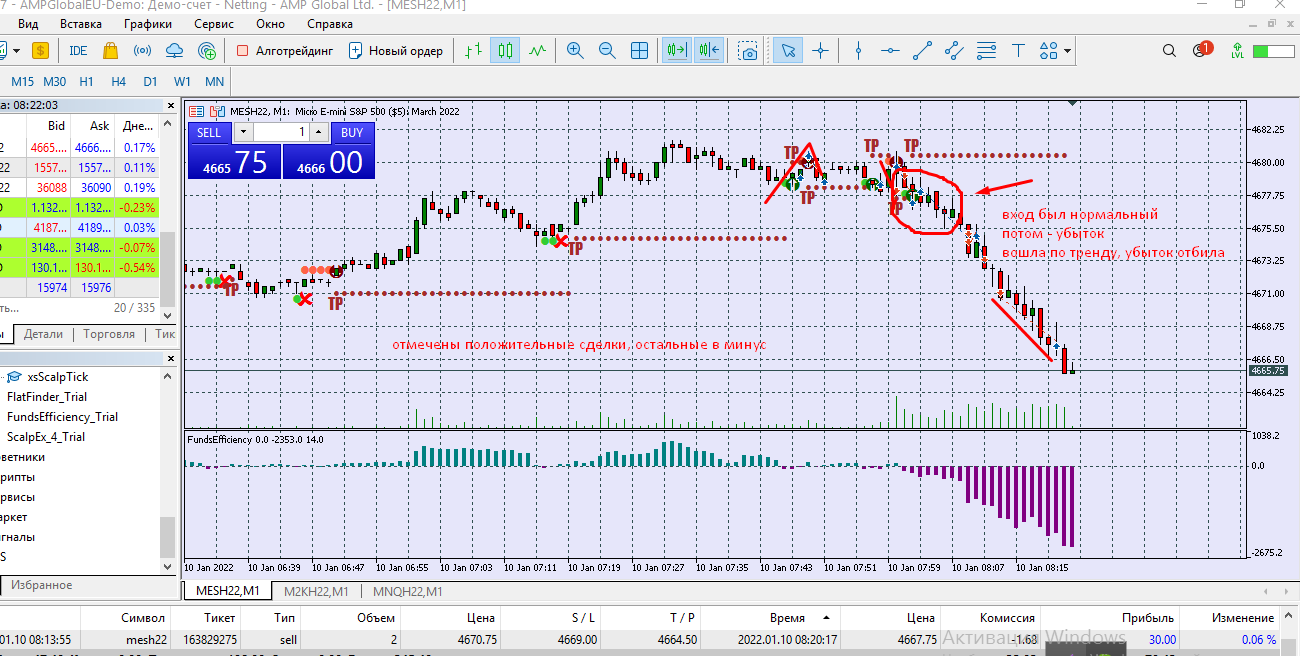The image size is (1300, 656).
Task: Click the volume input field showing 1
Action: [x=281, y=132]
